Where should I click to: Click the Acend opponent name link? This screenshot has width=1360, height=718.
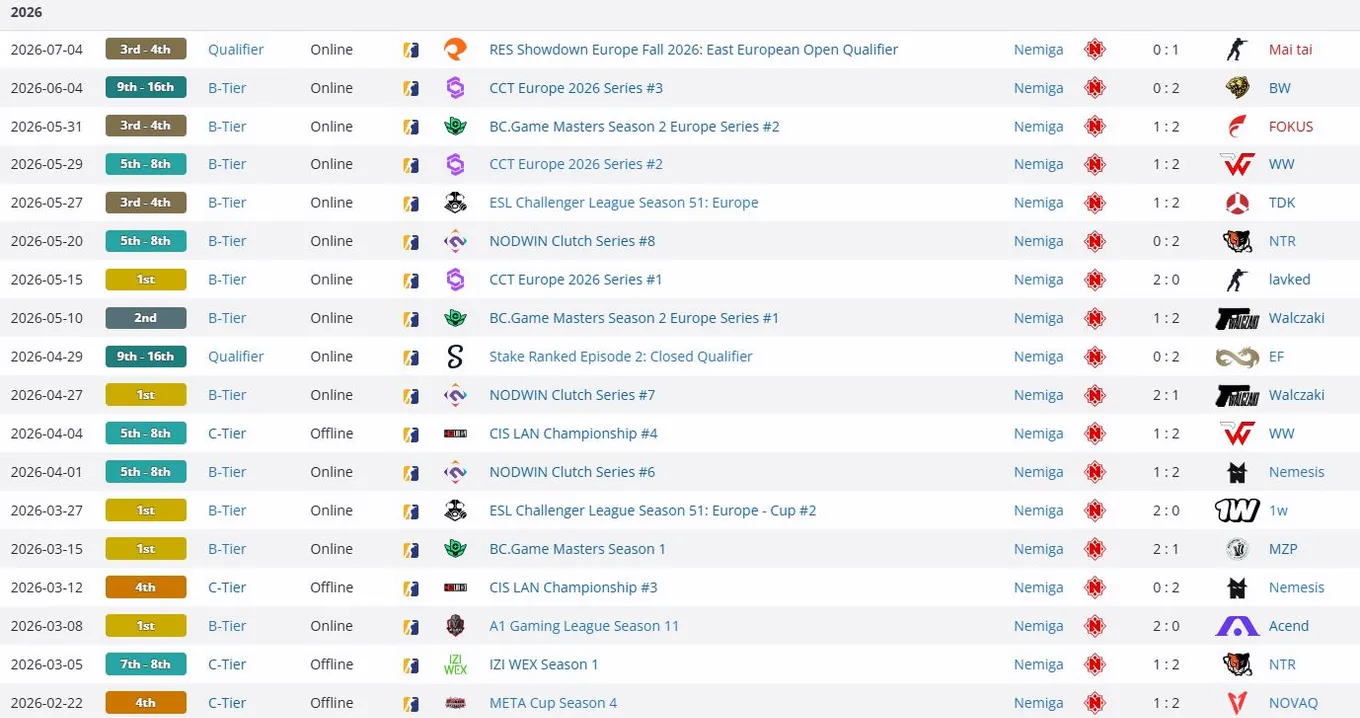click(x=1288, y=626)
